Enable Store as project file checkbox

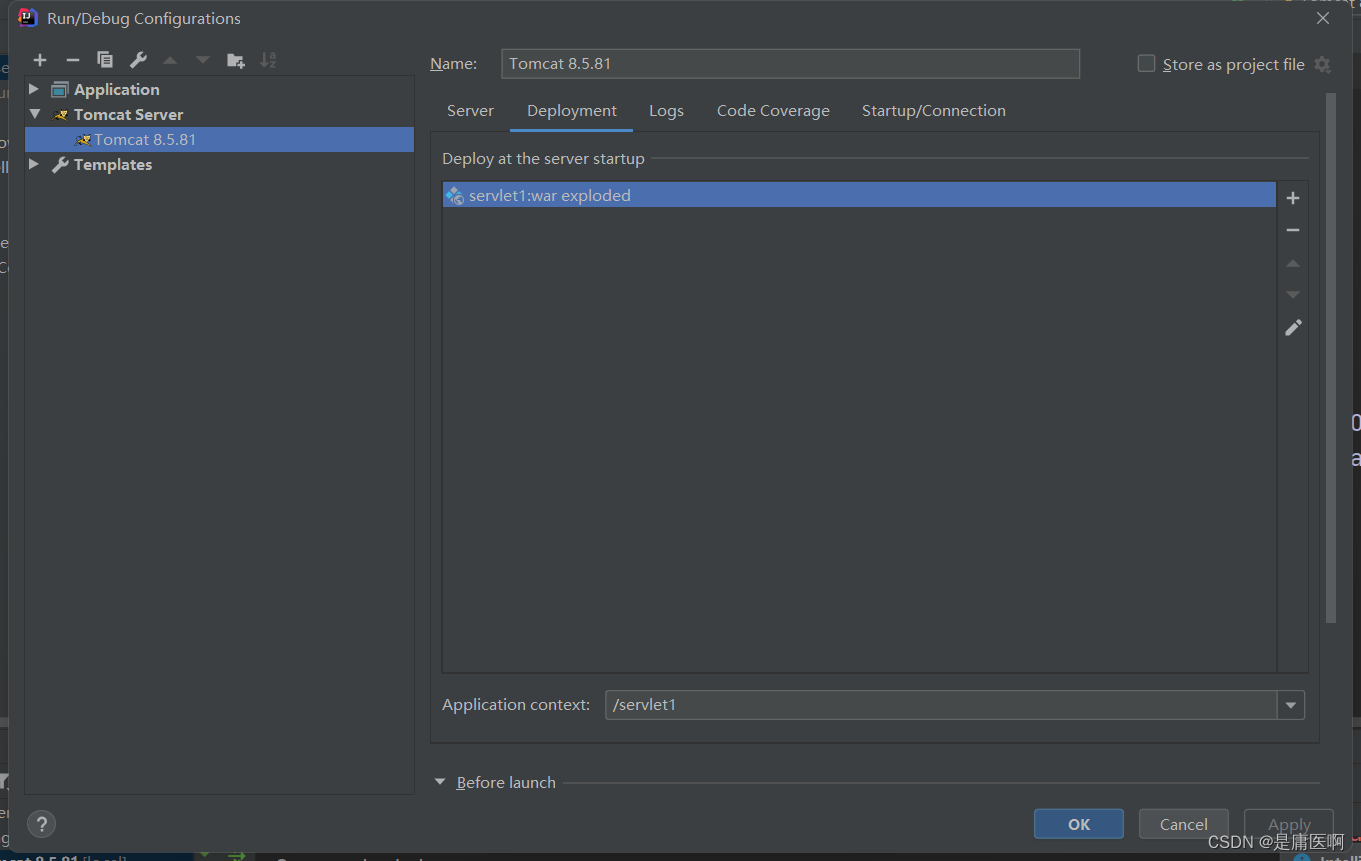tap(1146, 63)
